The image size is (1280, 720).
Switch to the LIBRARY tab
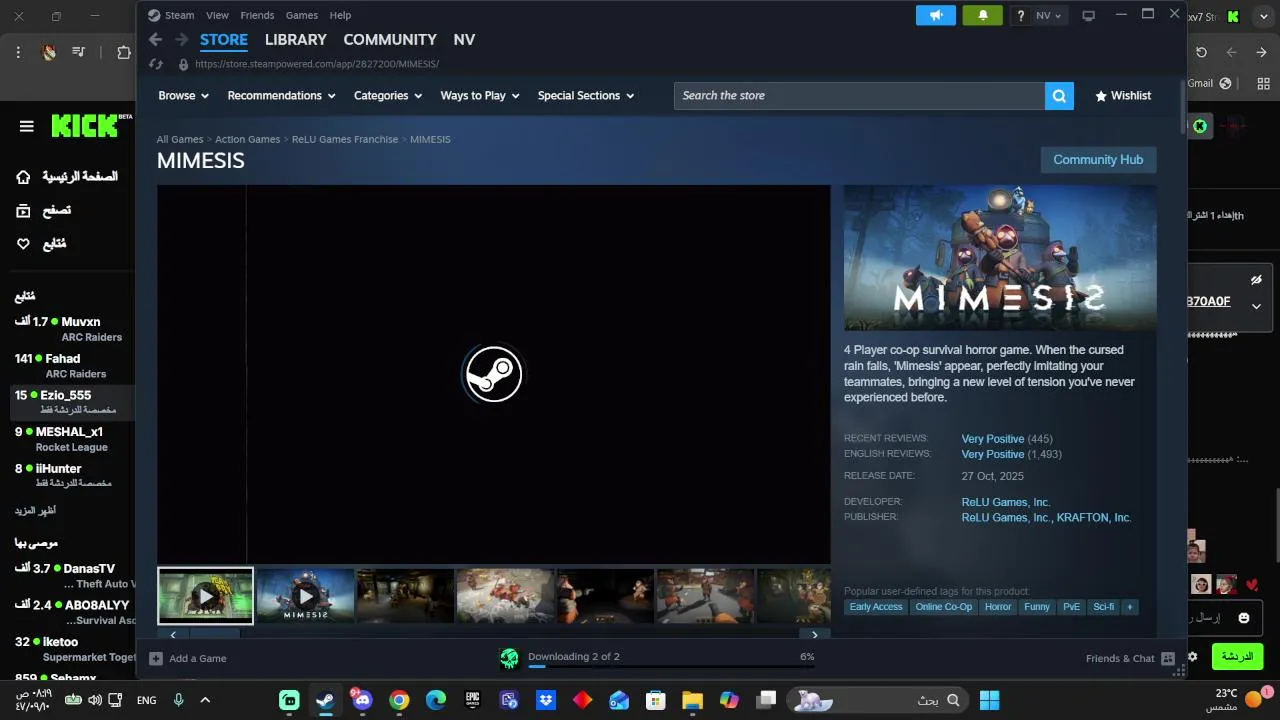click(x=296, y=39)
